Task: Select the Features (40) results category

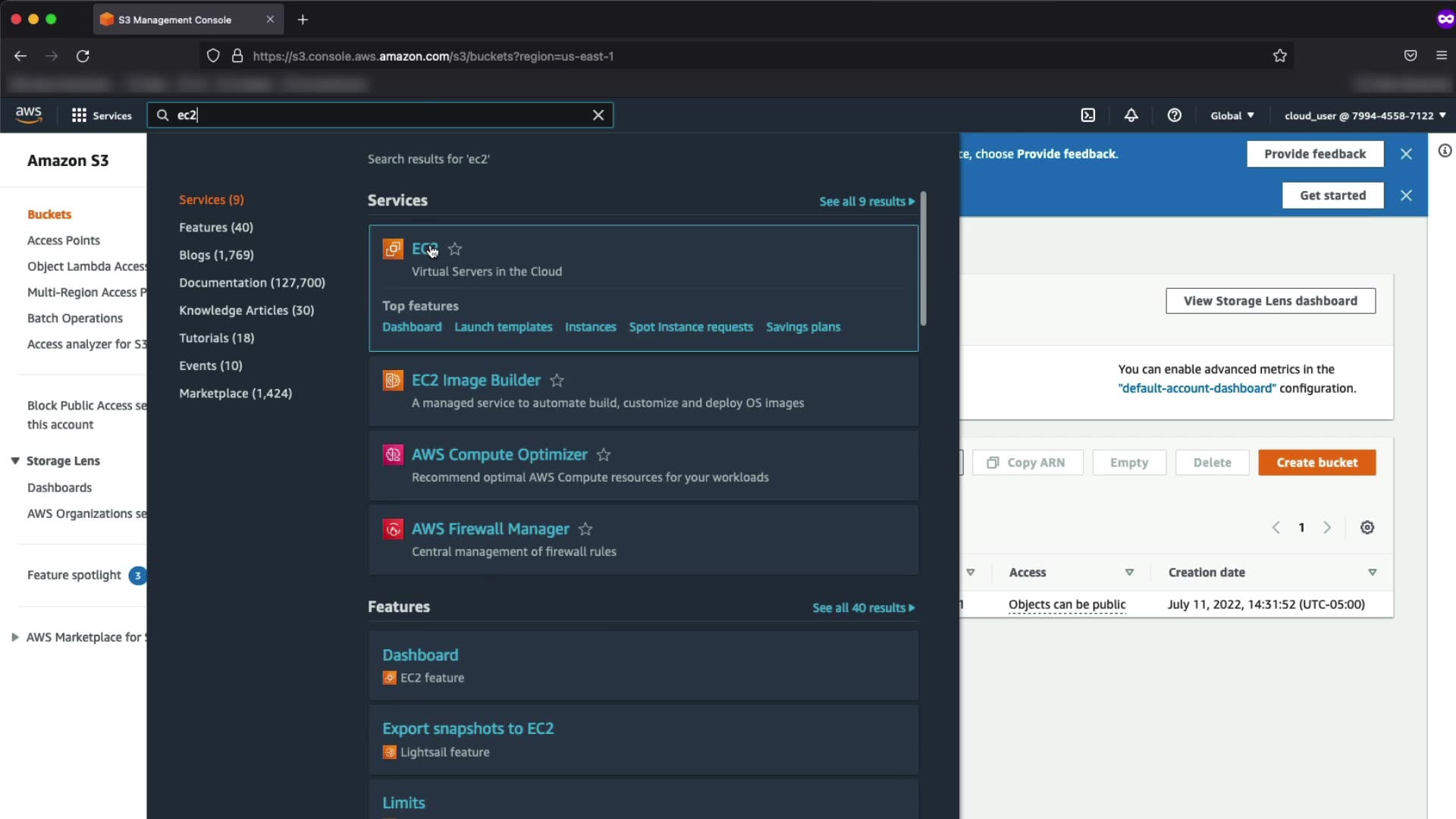Action: [x=216, y=227]
